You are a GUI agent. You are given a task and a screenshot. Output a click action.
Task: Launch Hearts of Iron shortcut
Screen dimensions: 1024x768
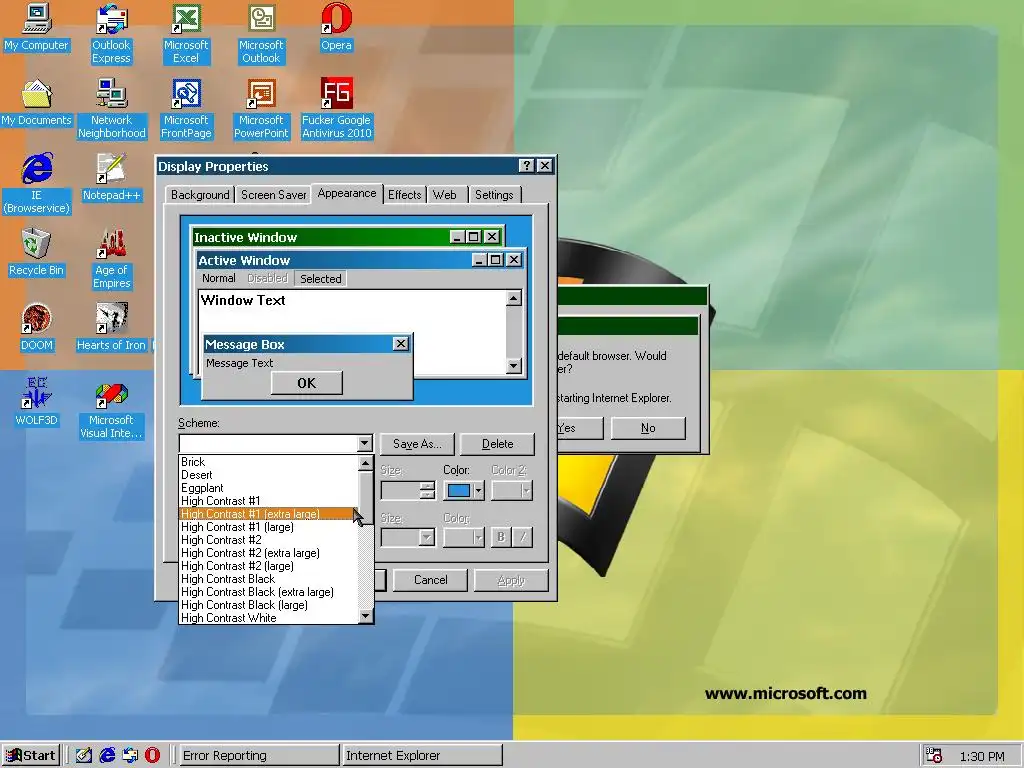click(x=111, y=328)
